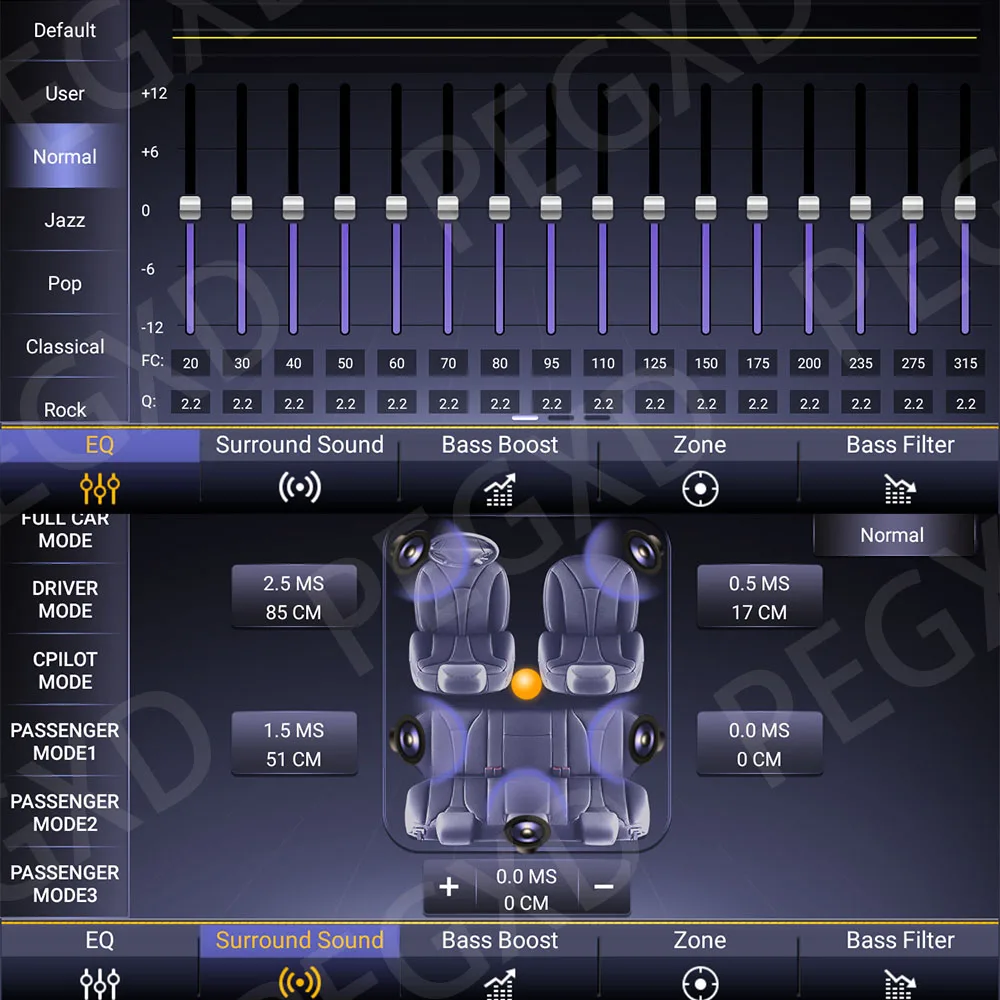Click the FC field showing 95
This screenshot has height=1000, width=1000.
(551, 363)
